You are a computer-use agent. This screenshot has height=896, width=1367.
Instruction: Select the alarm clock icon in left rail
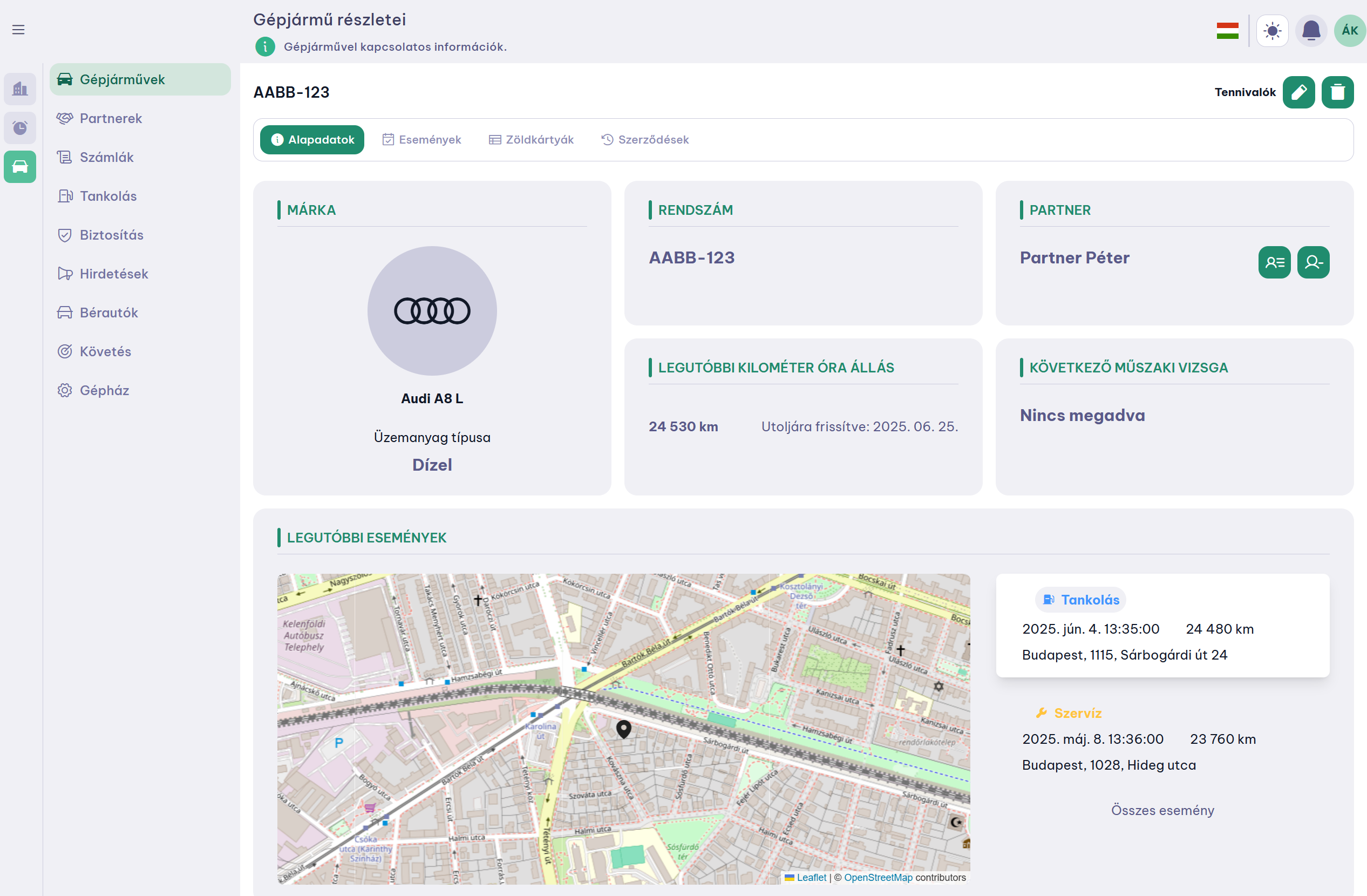20,127
